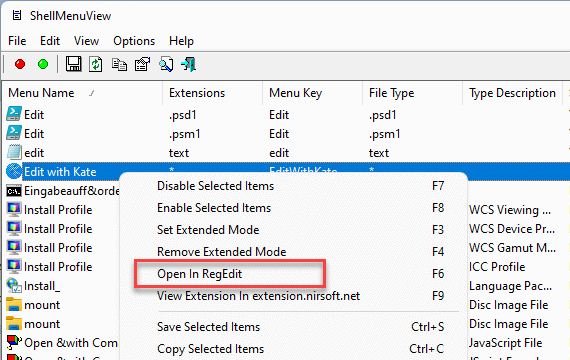Click the green Enable Selected Items toolbar icon
Image resolution: width=570 pixels, height=360 pixels.
pyautogui.click(x=43, y=64)
